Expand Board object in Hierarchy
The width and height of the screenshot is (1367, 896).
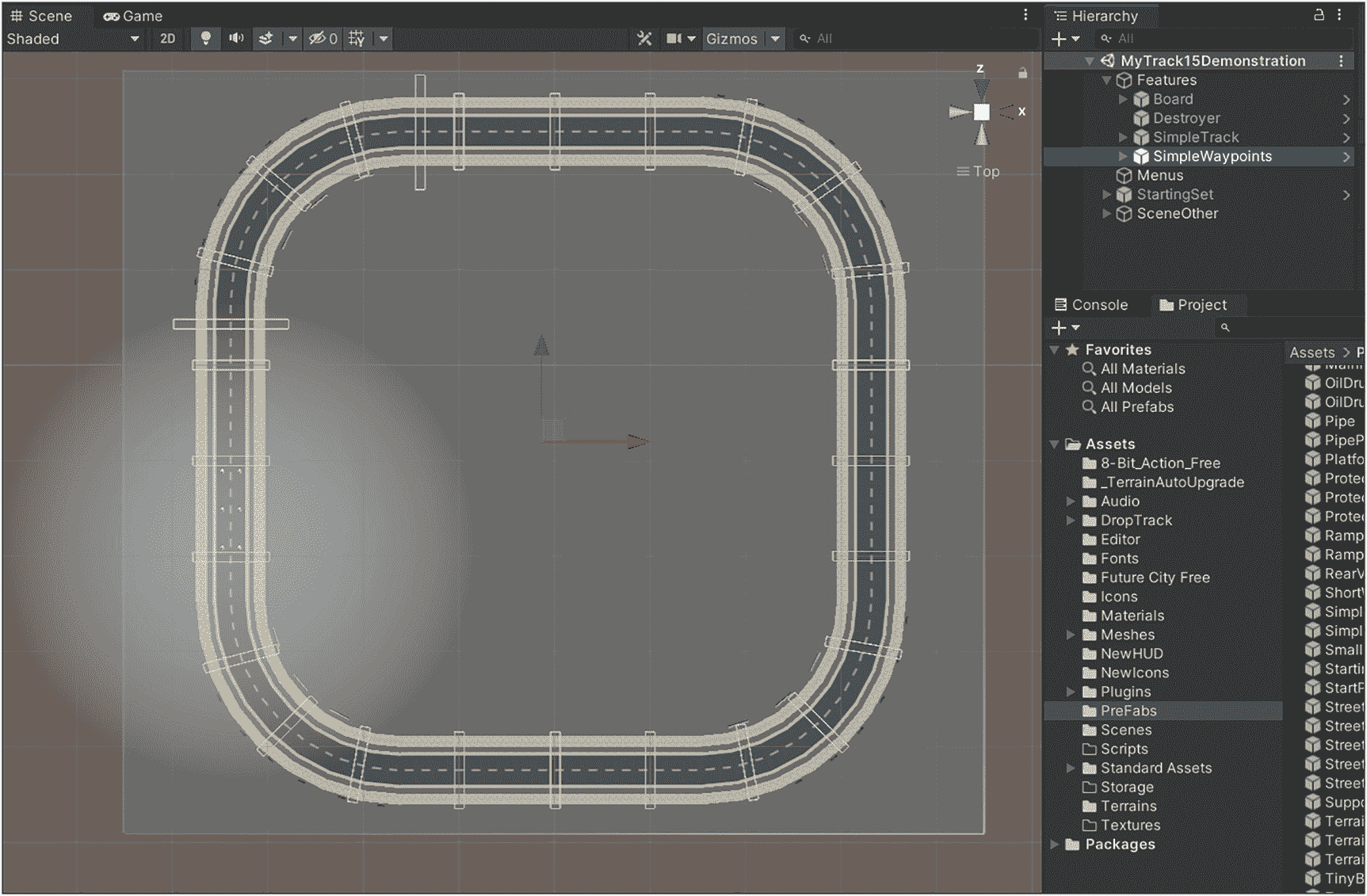[x=1123, y=99]
